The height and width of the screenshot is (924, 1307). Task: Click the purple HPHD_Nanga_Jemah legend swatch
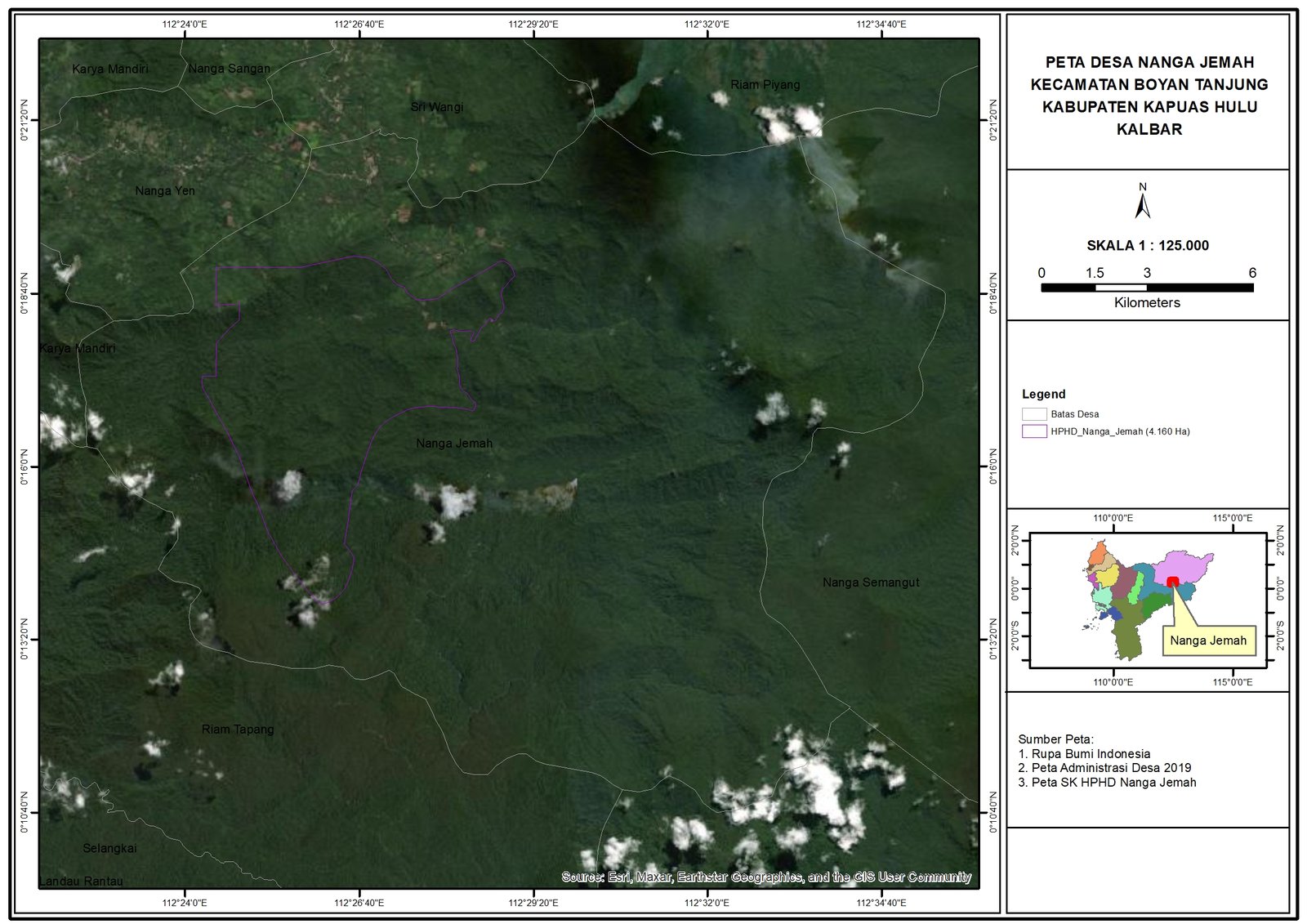tap(1034, 431)
